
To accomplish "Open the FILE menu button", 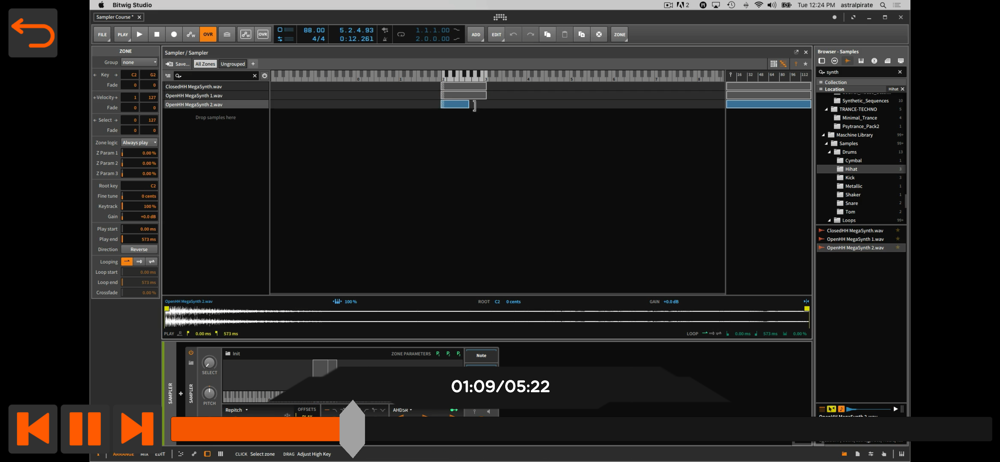I will coord(102,34).
